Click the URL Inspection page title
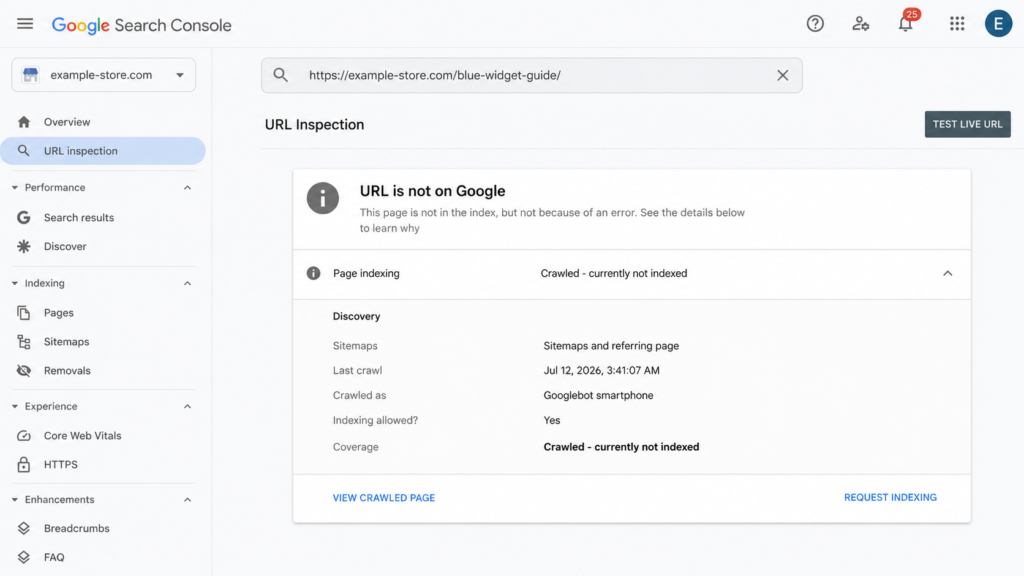The width and height of the screenshot is (1024, 576). 314,125
